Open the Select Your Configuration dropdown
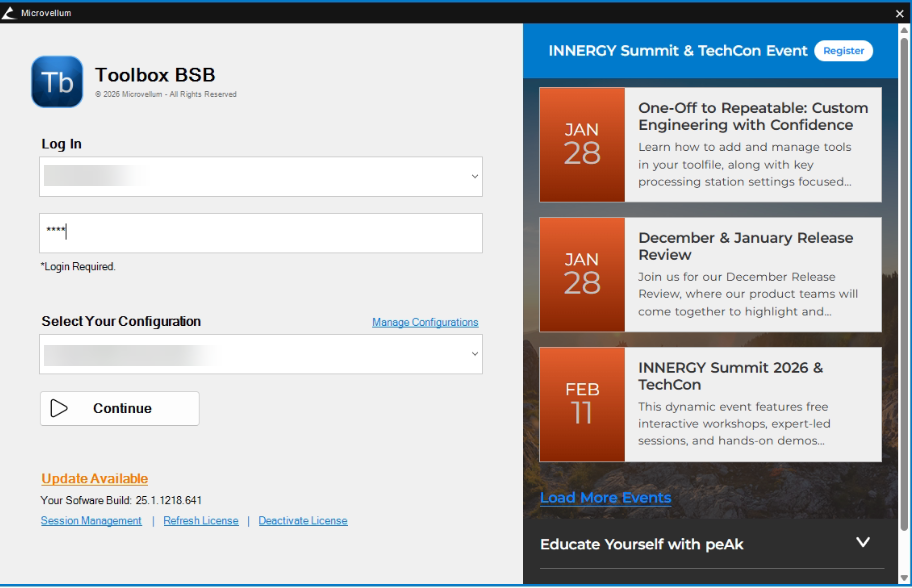 (475, 354)
